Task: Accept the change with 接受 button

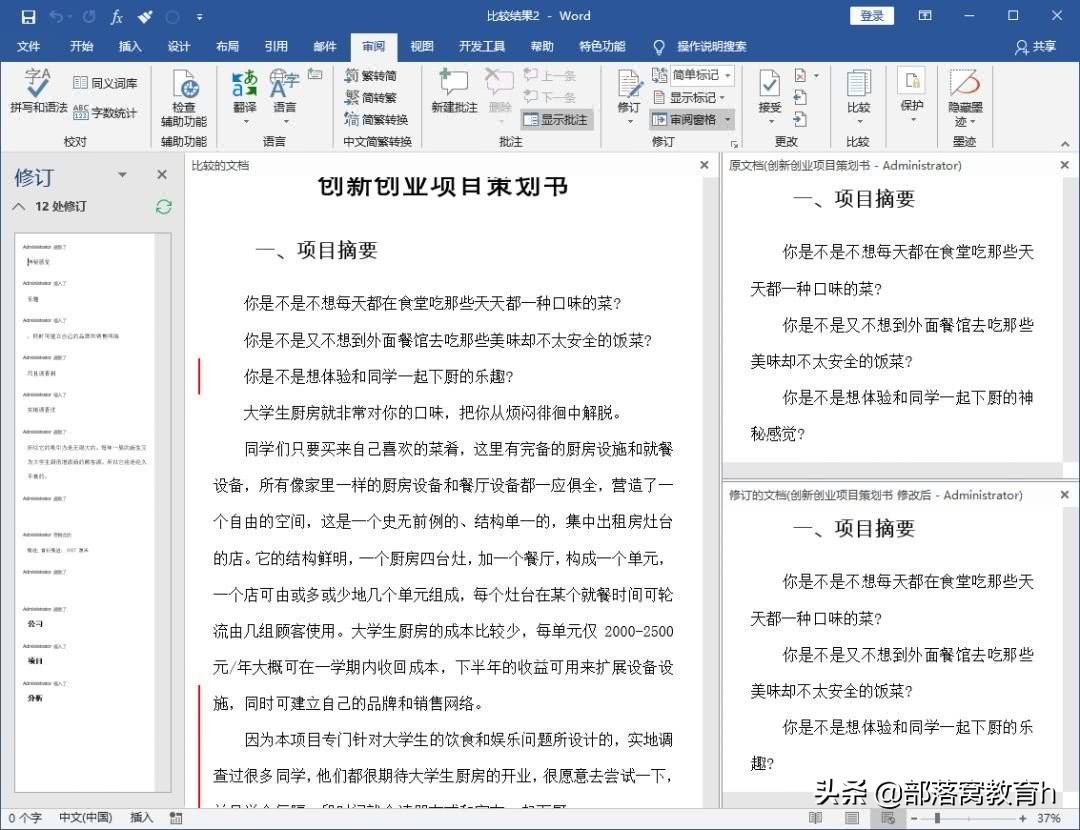Action: click(769, 96)
